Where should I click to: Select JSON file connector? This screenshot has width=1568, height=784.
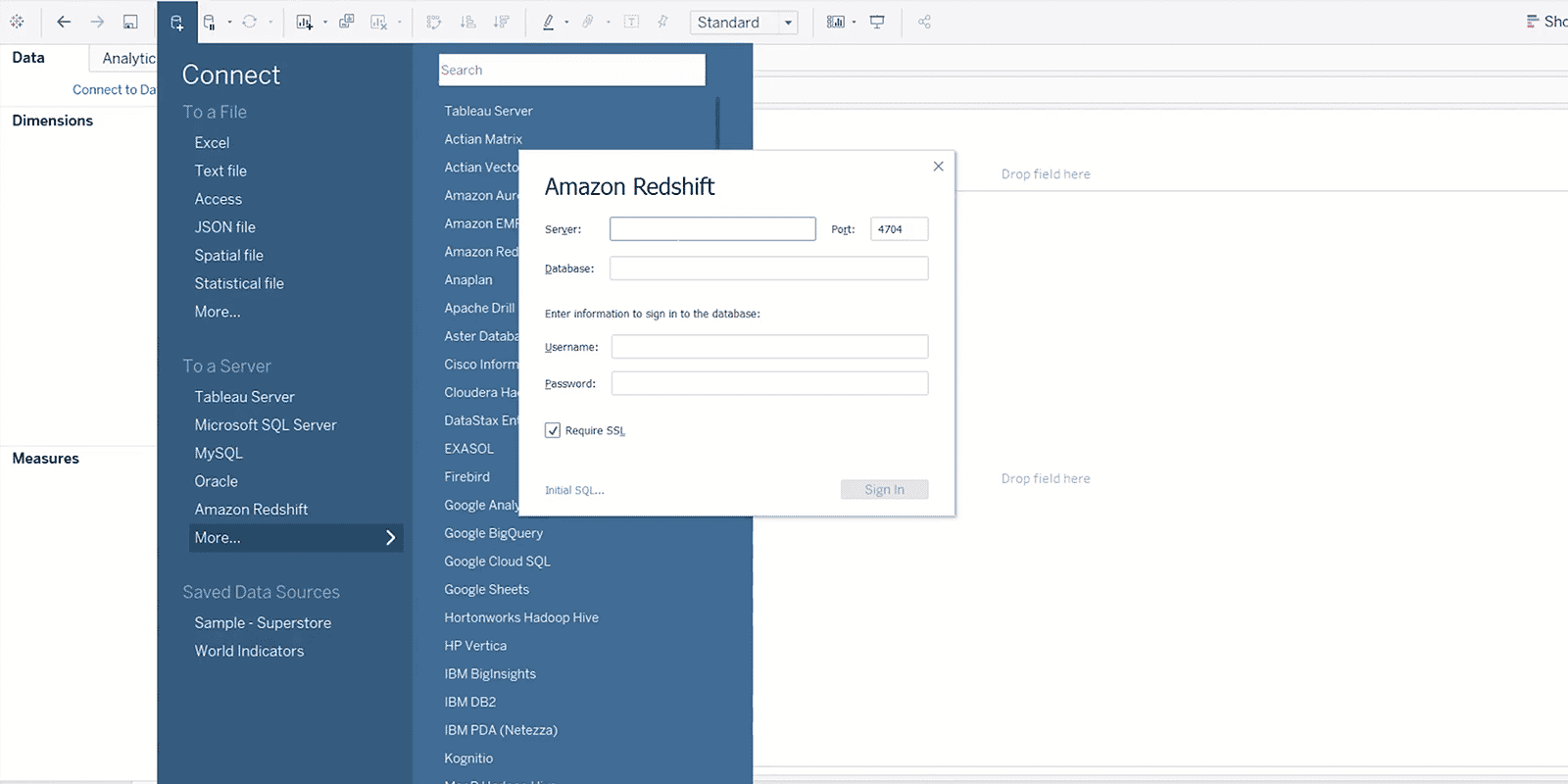click(224, 226)
